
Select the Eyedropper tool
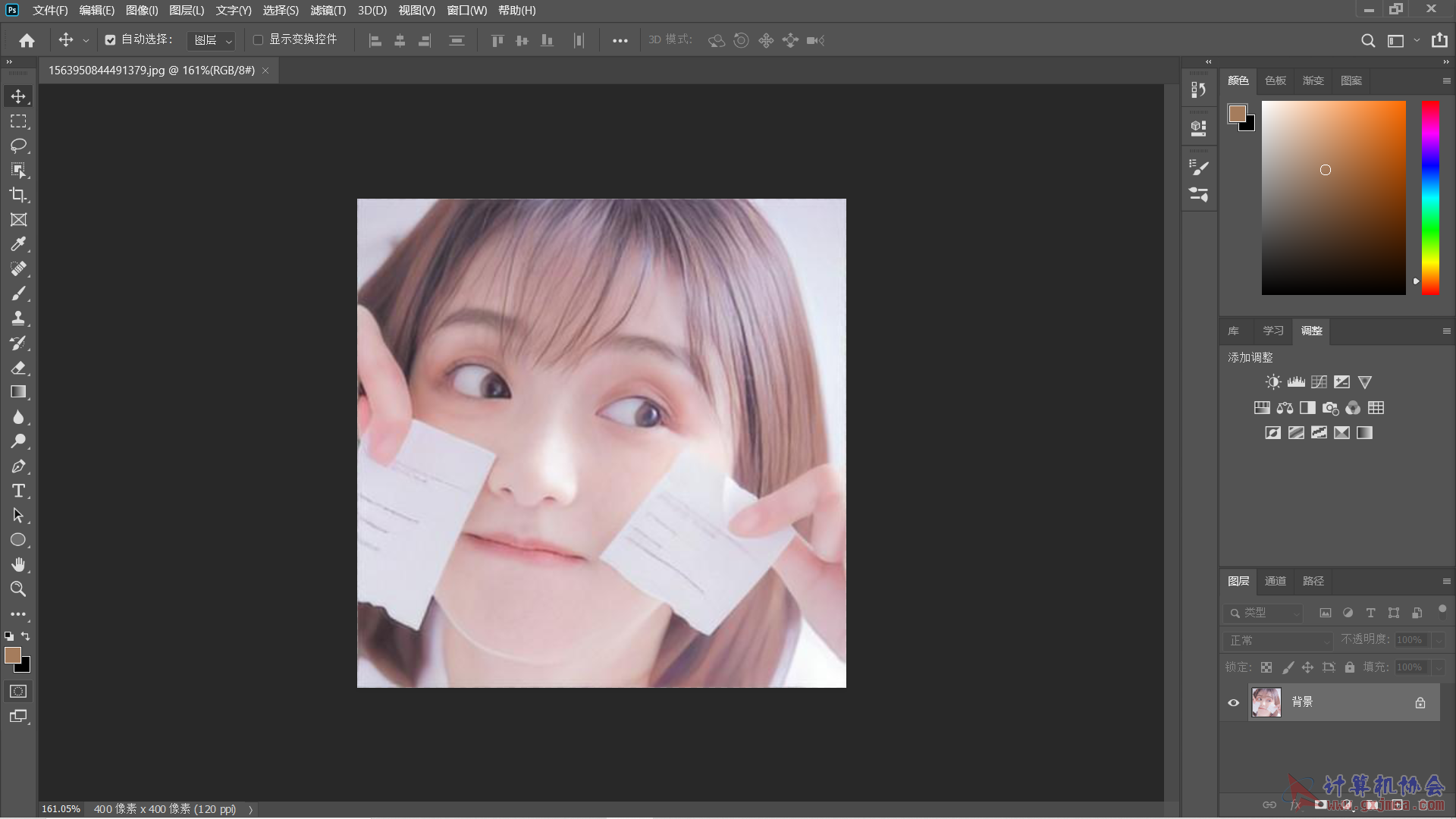(18, 244)
